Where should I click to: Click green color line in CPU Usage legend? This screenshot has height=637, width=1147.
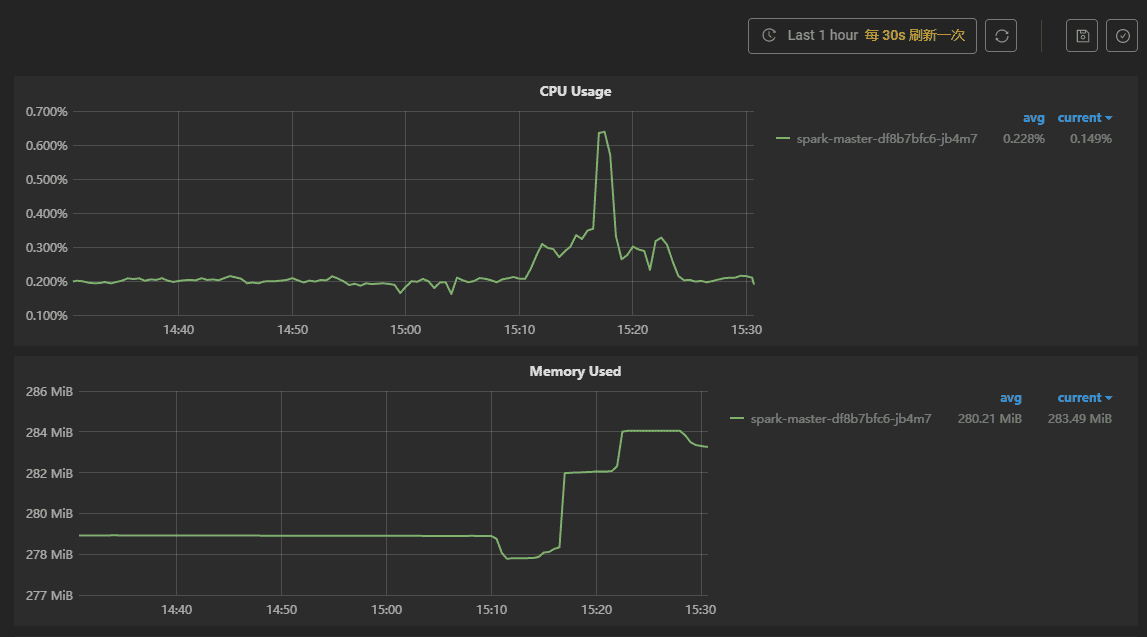783,139
